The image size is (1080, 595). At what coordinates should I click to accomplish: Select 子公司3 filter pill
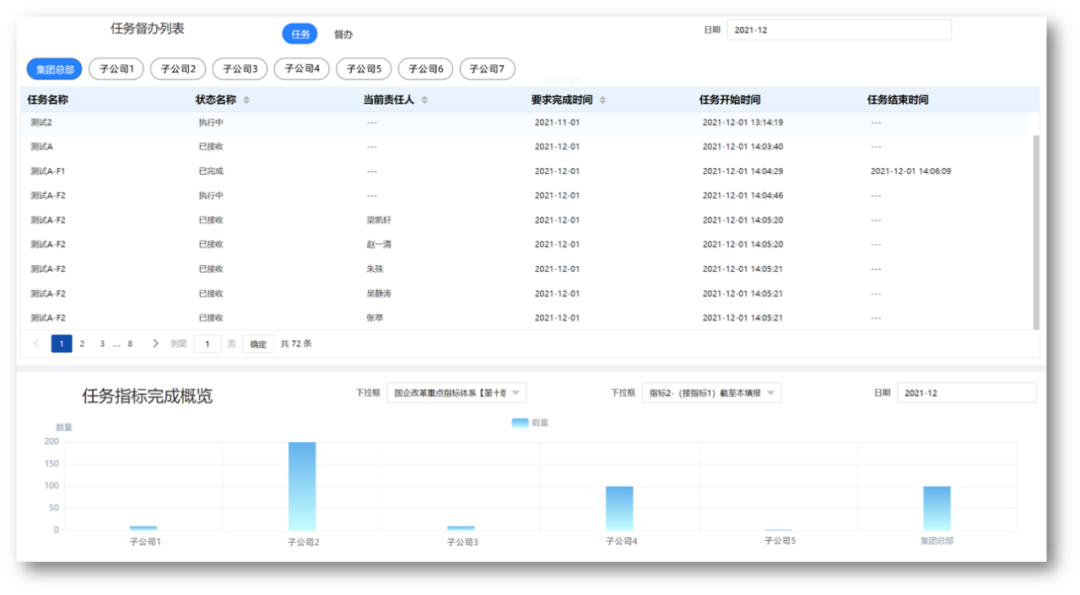pyautogui.click(x=240, y=69)
